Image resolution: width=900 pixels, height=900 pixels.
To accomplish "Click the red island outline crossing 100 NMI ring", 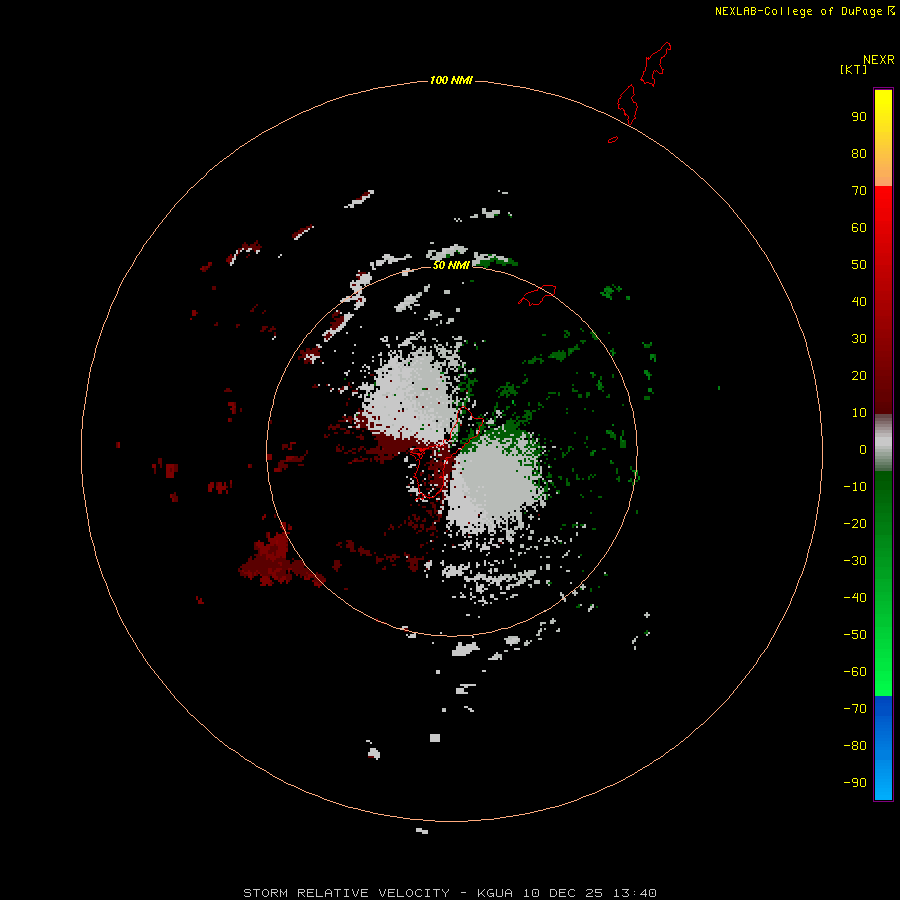I will [x=627, y=104].
